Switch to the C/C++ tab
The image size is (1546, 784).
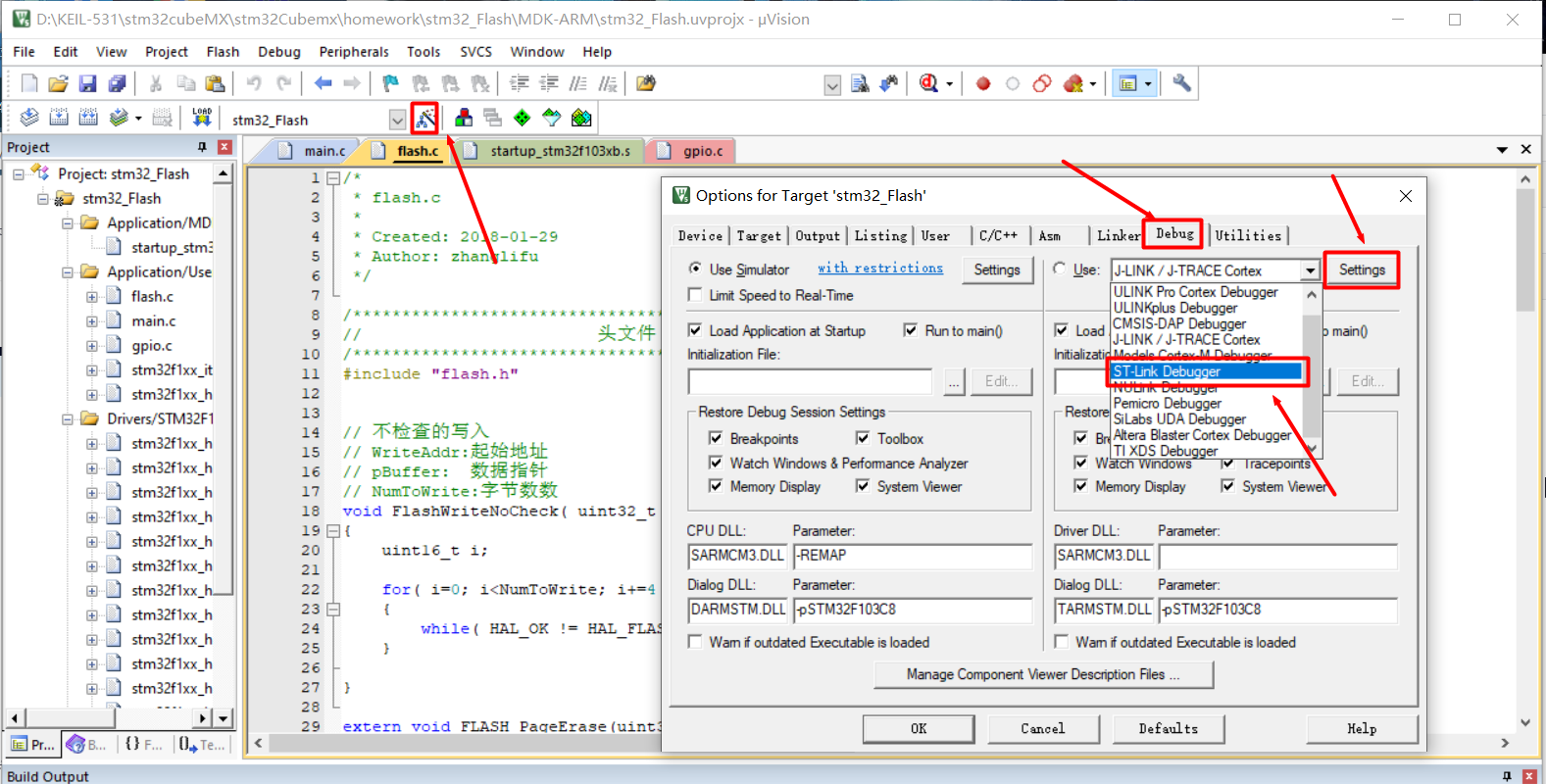(x=998, y=236)
